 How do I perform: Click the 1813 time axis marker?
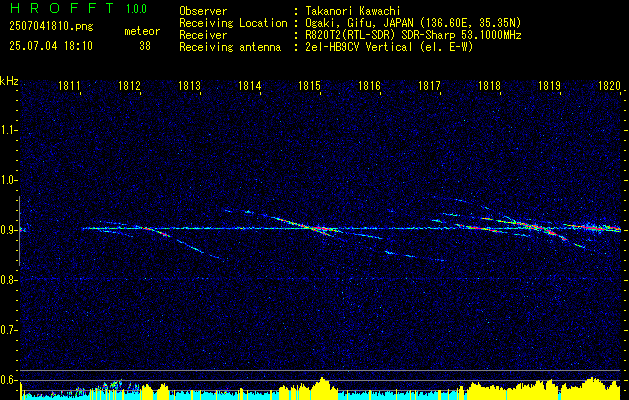pyautogui.click(x=189, y=85)
